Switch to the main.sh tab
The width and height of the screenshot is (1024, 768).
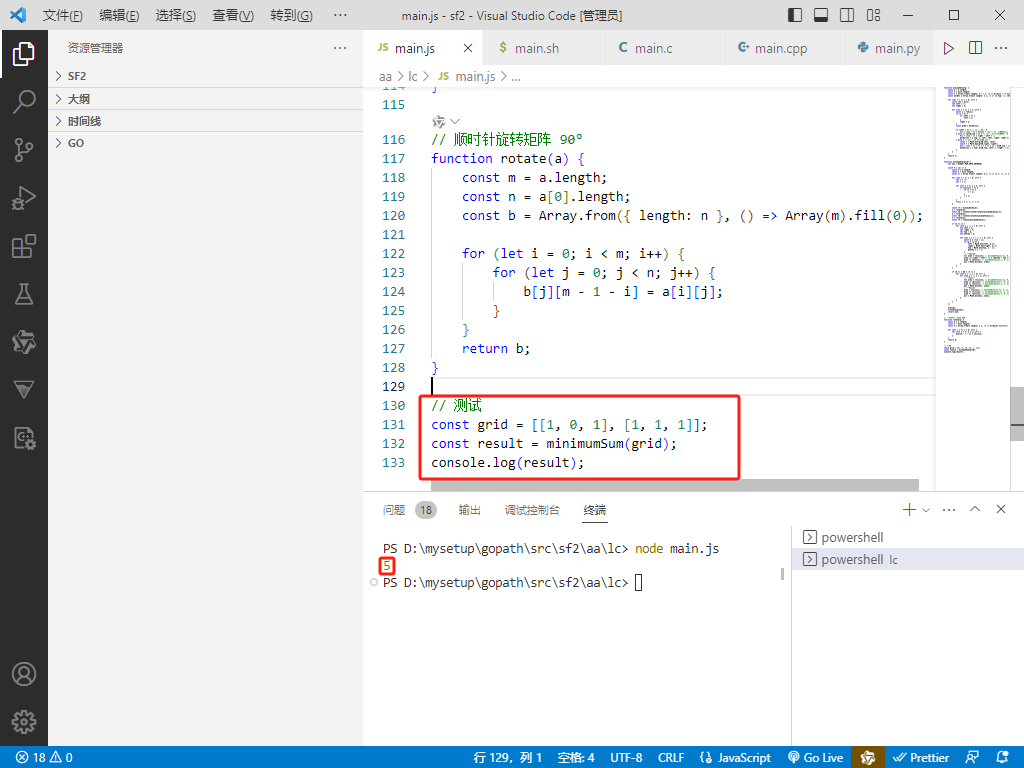542,48
